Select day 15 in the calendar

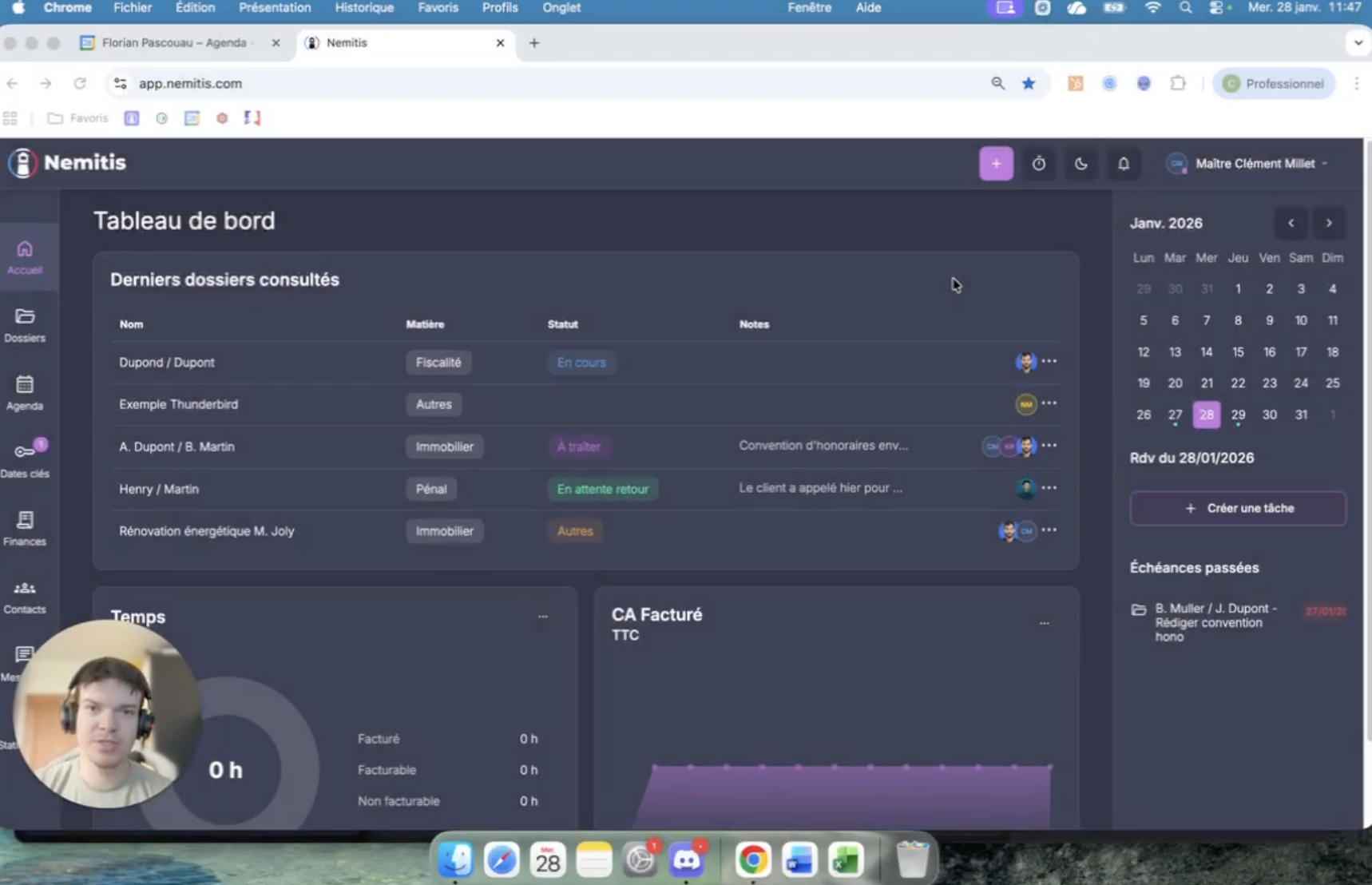(1238, 352)
